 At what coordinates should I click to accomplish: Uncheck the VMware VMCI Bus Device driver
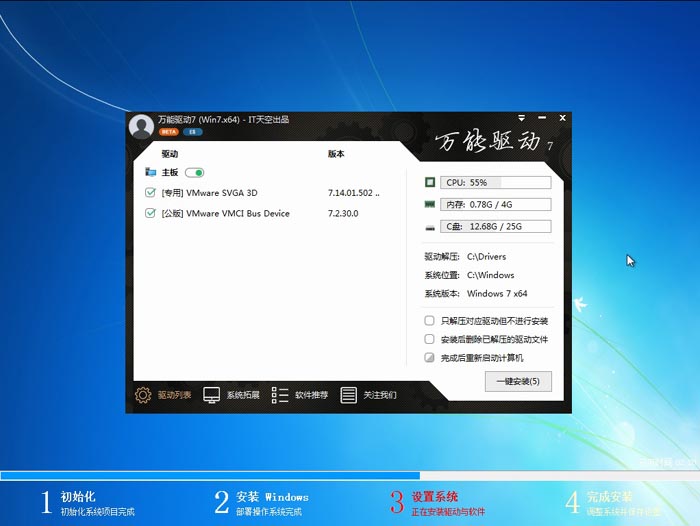(x=151, y=213)
